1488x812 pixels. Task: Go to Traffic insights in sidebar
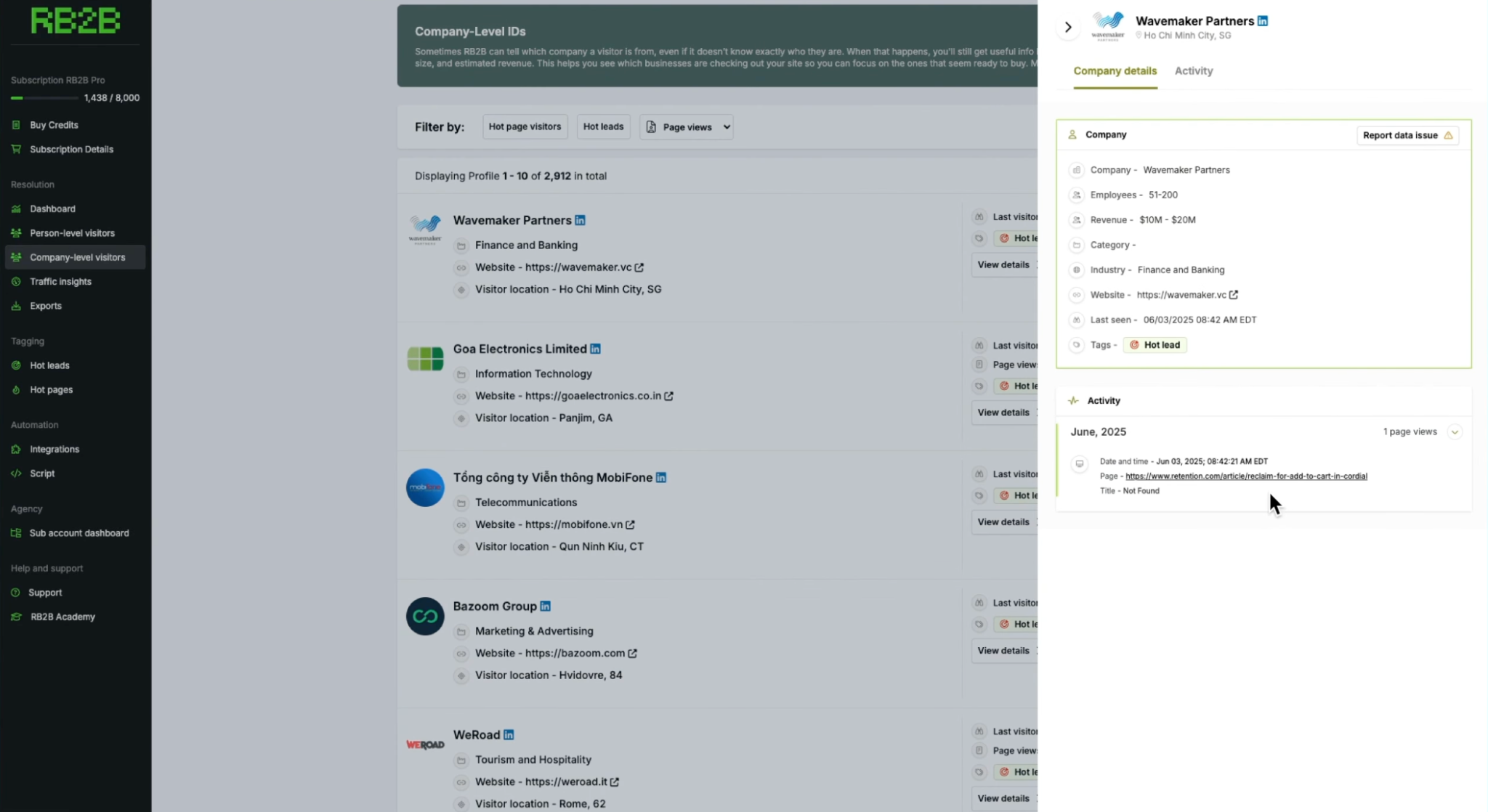[60, 282]
